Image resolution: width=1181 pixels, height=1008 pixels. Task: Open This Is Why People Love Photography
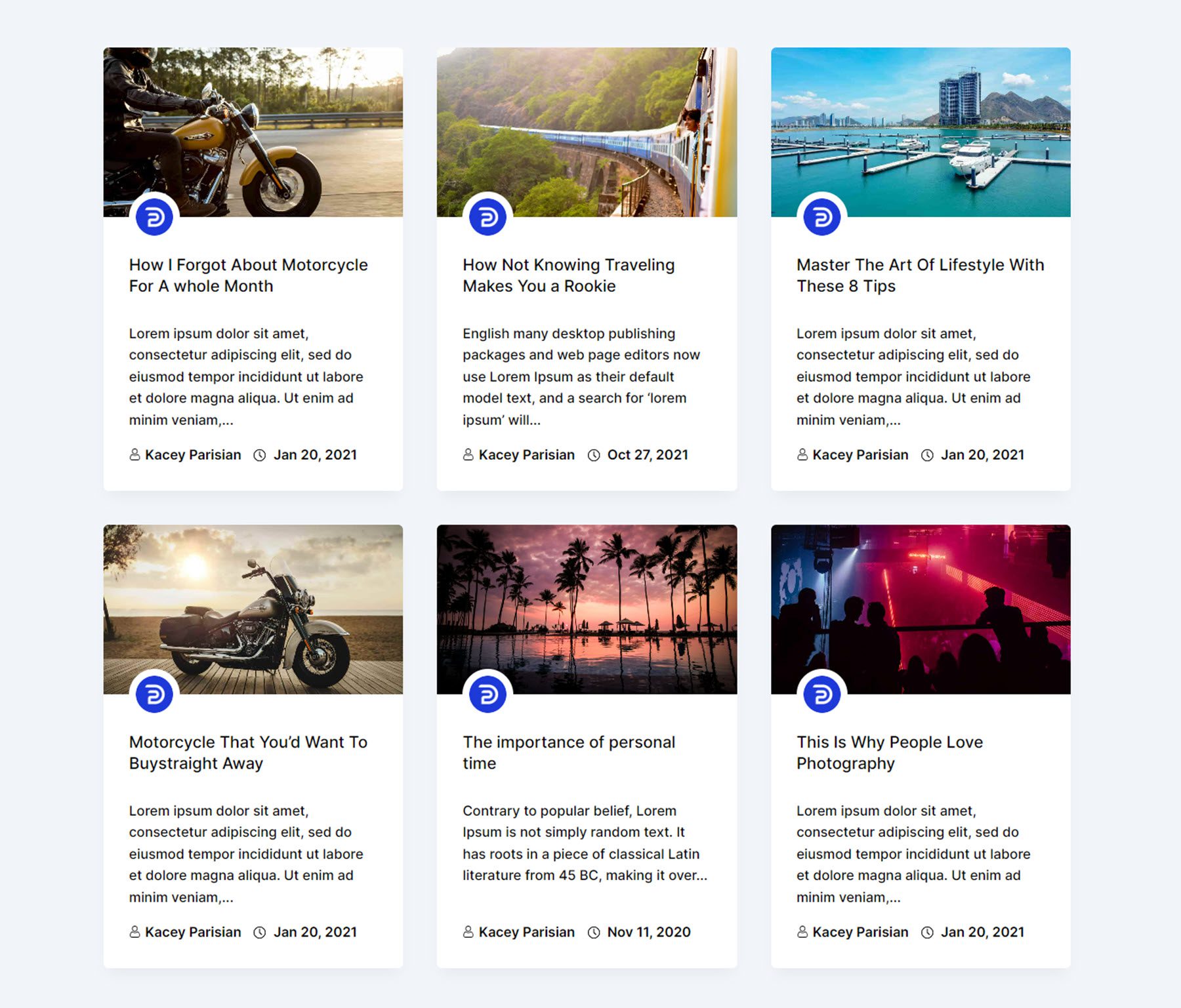coord(889,752)
